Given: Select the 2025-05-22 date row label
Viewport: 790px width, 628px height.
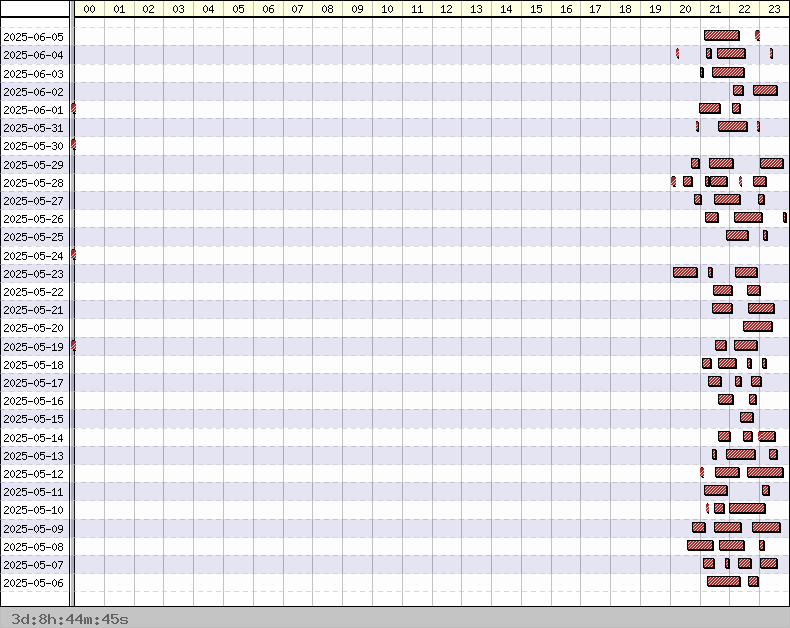Looking at the screenshot, I should pyautogui.click(x=34, y=292).
